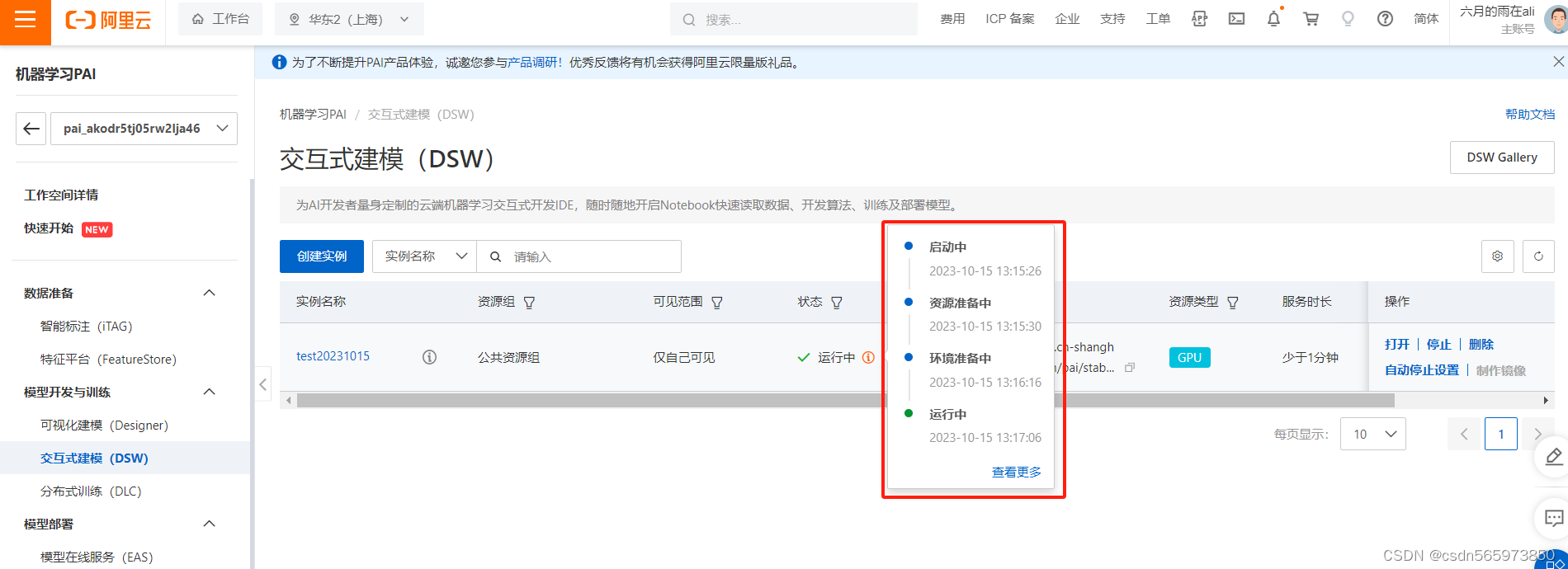Open table settings gear
1568x569 pixels.
tap(1497, 256)
